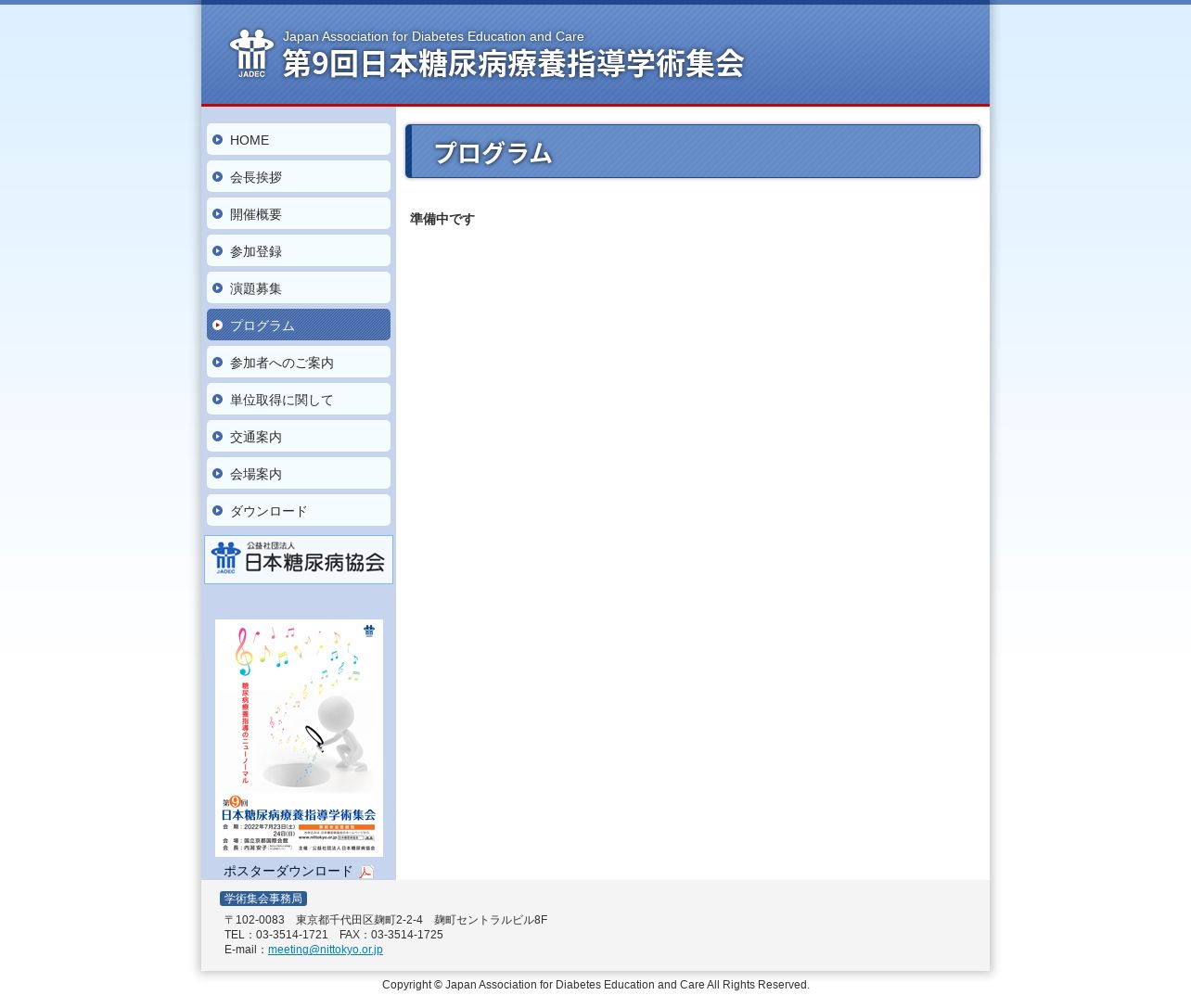The height and width of the screenshot is (1008, 1191).
Task: Click the PDF icon next to ポスターダウンロード
Action: [x=366, y=872]
